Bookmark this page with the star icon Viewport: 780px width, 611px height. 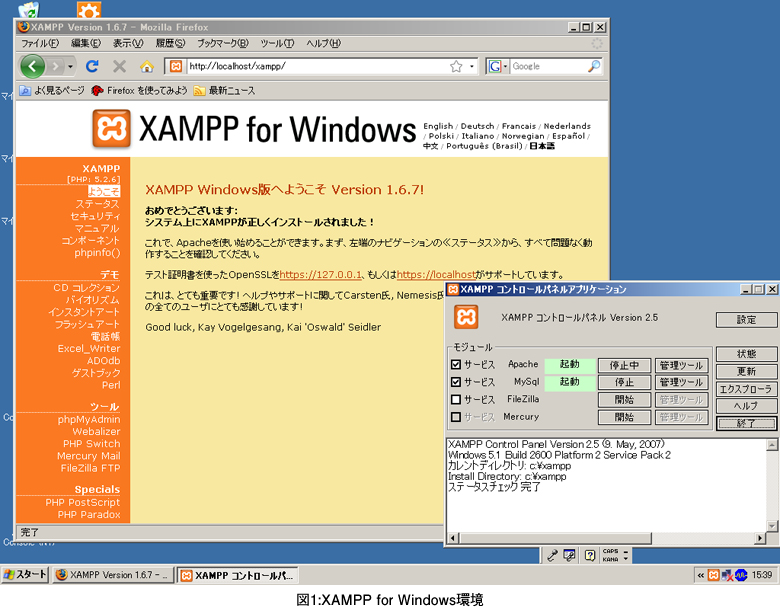(456, 66)
